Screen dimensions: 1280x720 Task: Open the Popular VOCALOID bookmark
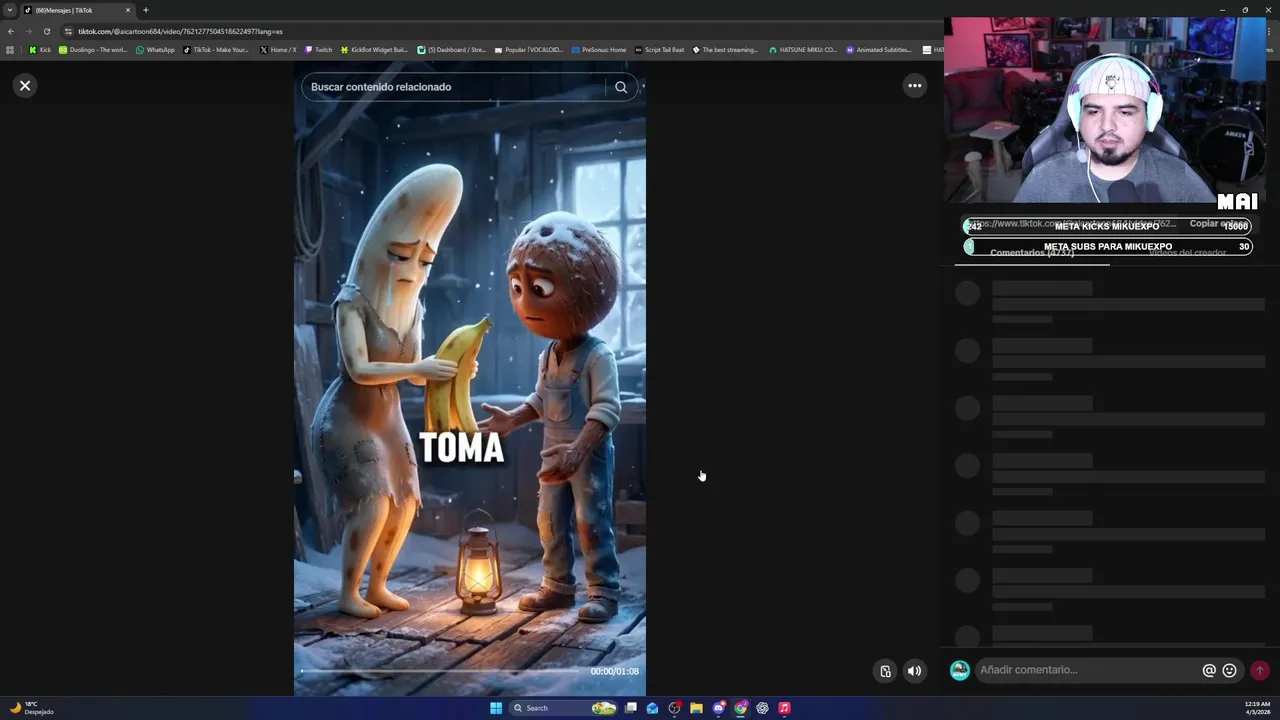click(x=528, y=50)
